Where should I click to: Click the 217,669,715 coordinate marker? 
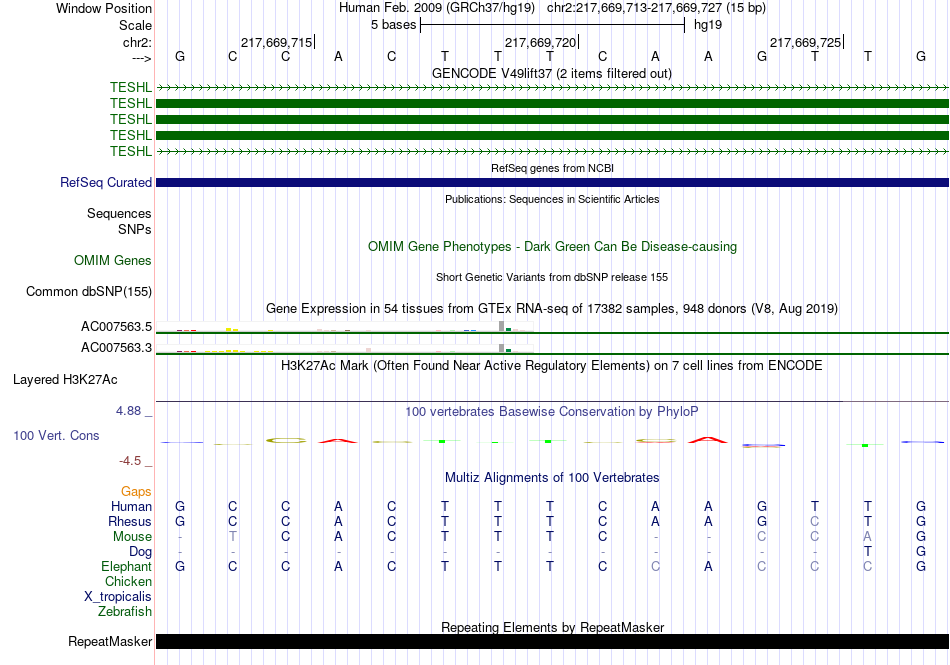[x=276, y=42]
